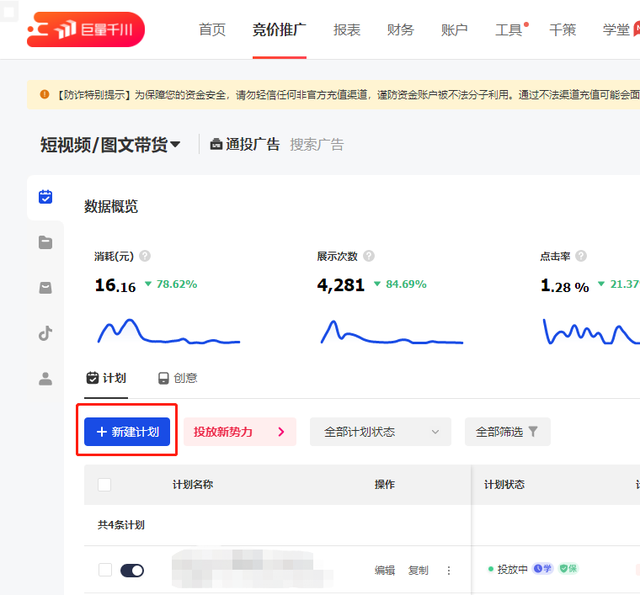Open 工具 in top navigation
Screen dimensions: 640x595
(x=508, y=30)
